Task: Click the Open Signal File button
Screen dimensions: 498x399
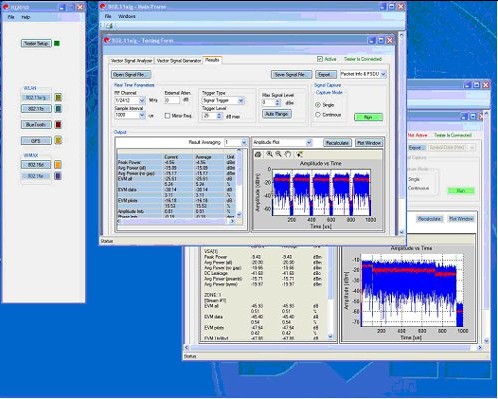Action: pos(131,75)
